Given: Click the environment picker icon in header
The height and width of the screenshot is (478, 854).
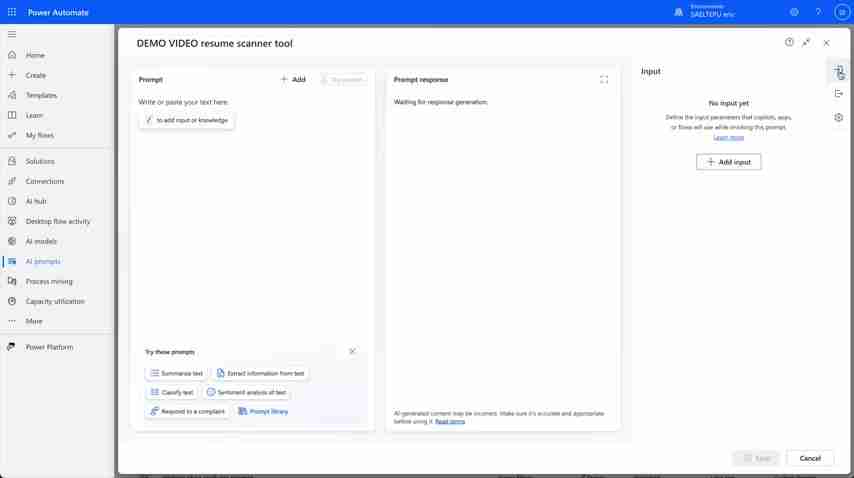Looking at the screenshot, I should 679,12.
